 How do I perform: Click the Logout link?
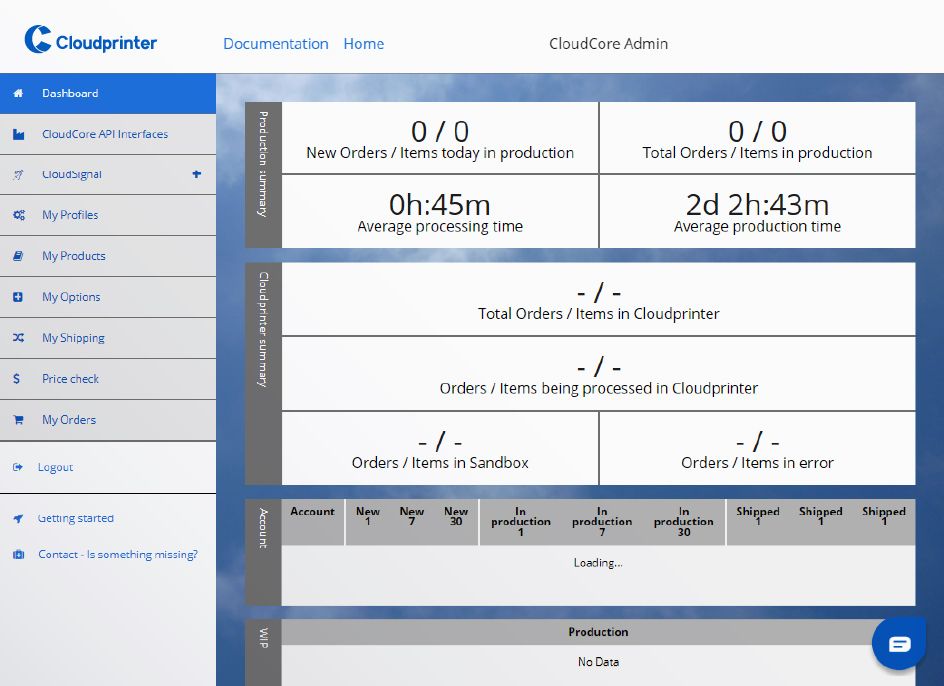(55, 467)
